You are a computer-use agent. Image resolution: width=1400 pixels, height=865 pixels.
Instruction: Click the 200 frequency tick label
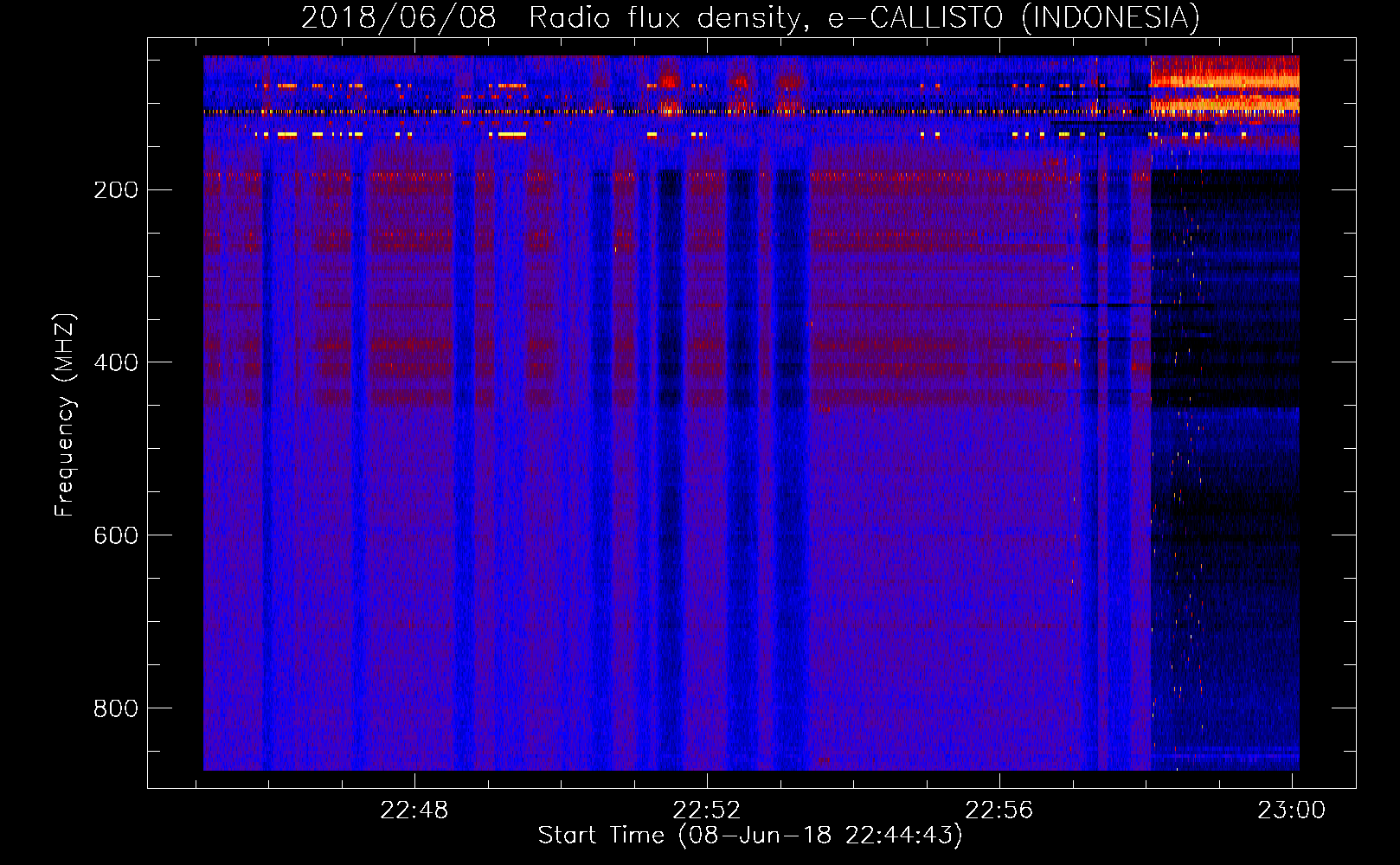[x=116, y=190]
